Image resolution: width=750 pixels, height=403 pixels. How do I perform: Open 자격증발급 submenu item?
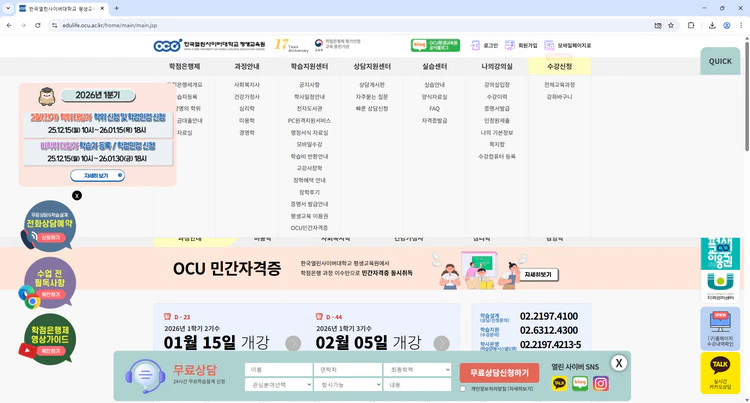434,120
